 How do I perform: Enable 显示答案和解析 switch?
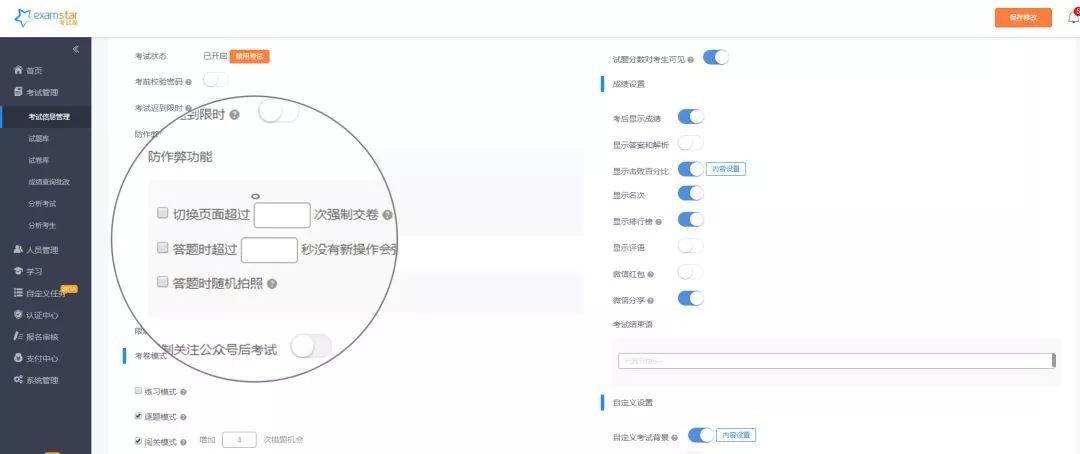pyautogui.click(x=691, y=143)
